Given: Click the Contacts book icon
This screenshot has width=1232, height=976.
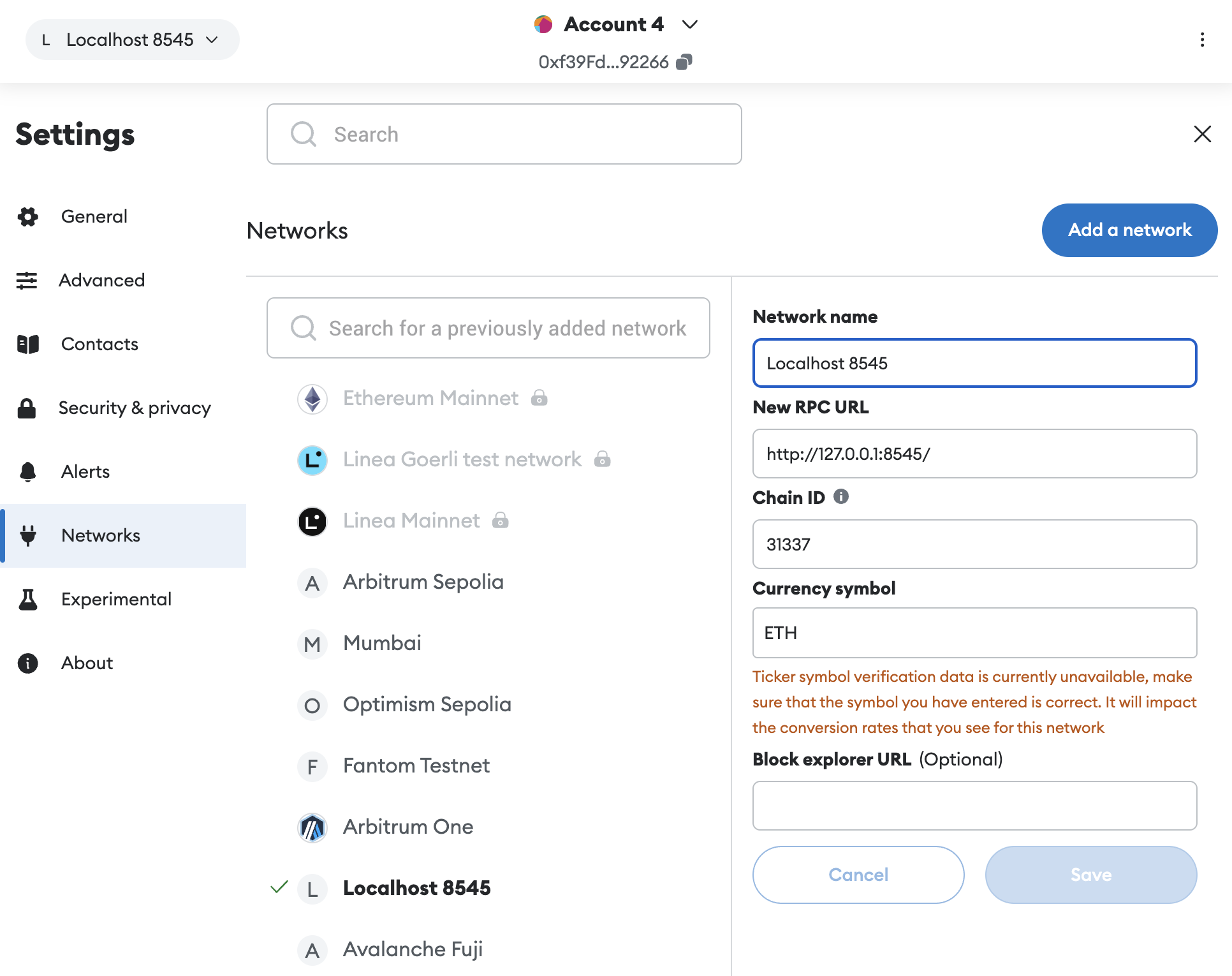Looking at the screenshot, I should tap(27, 344).
